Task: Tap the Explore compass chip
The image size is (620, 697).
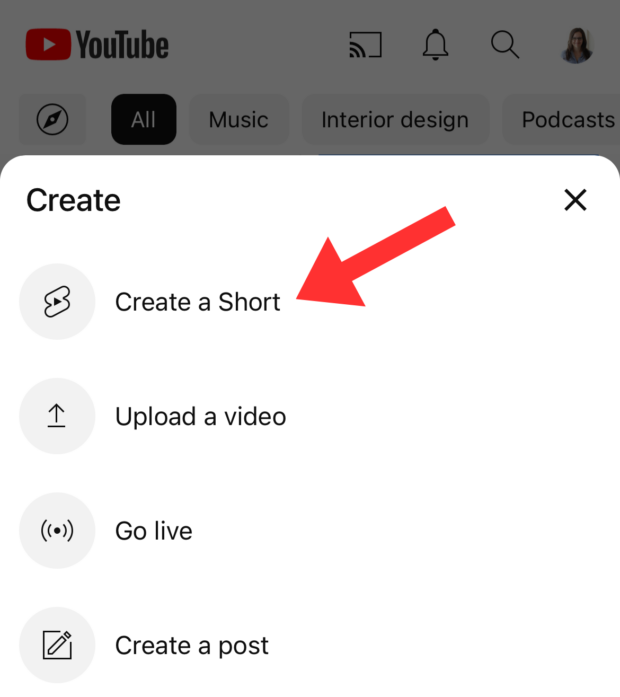Action: pos(52,120)
